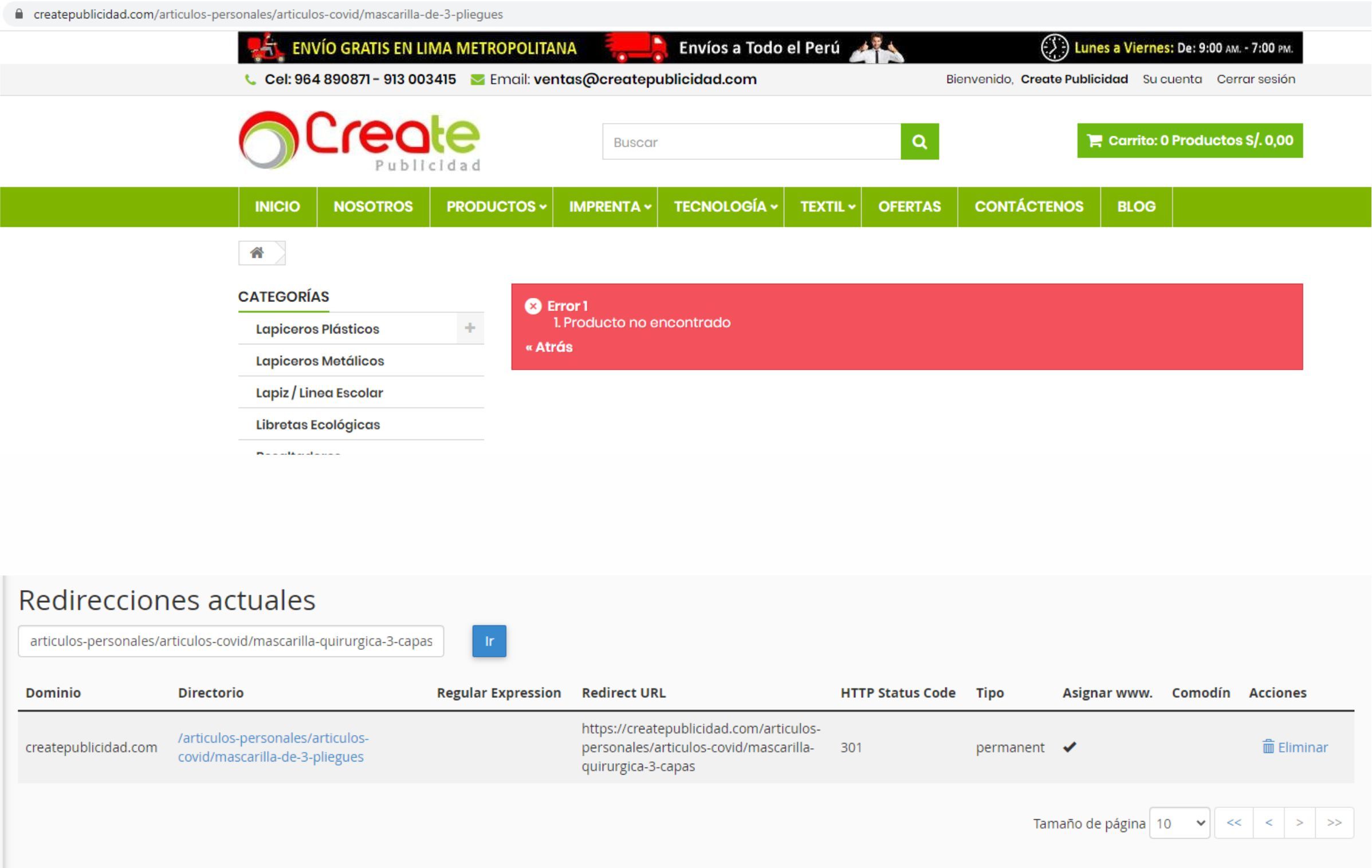This screenshot has width=1372, height=868.
Task: Click the Asignar www. column header
Action: click(1107, 693)
